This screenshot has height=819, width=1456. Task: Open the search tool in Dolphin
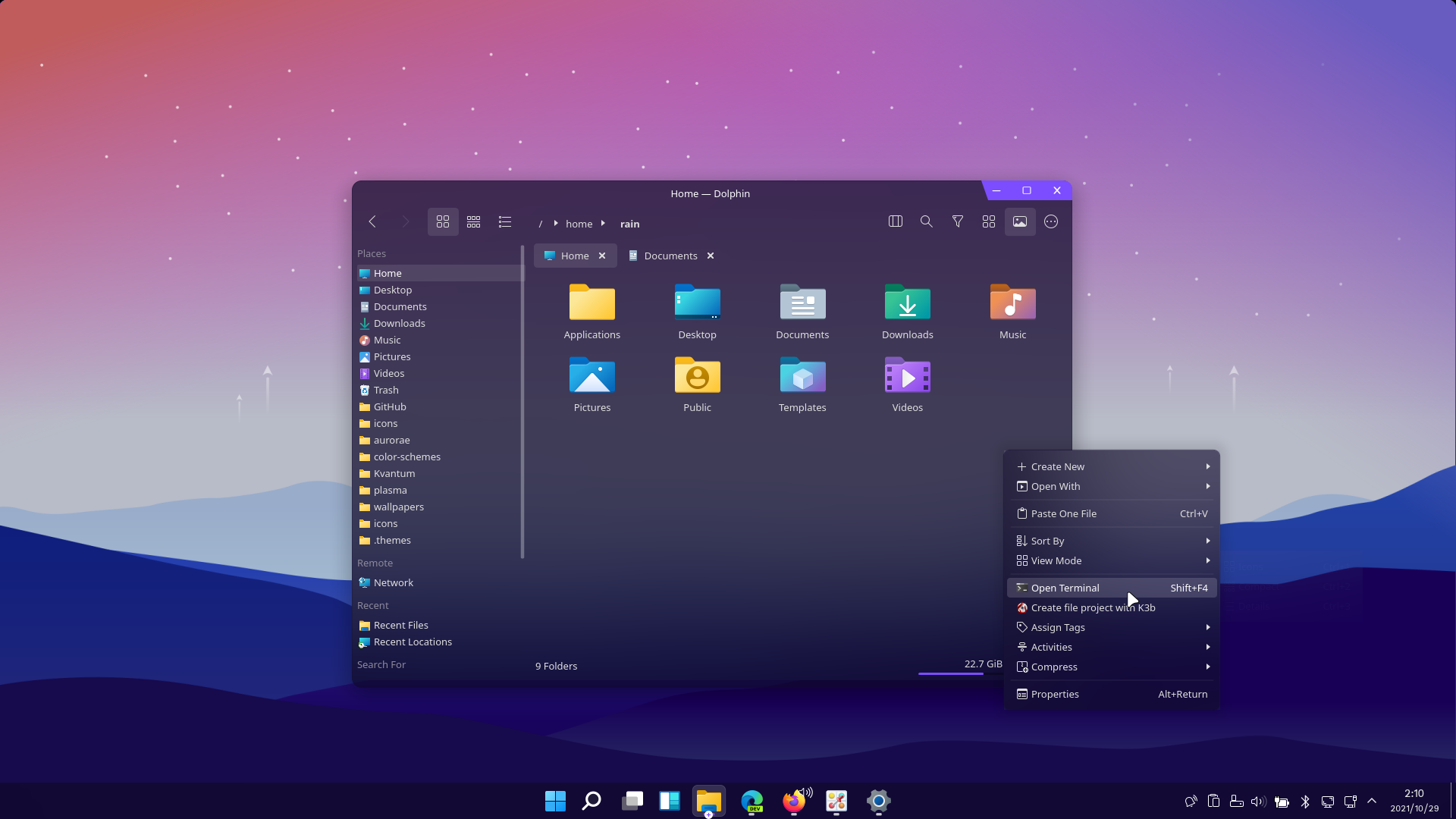(927, 221)
